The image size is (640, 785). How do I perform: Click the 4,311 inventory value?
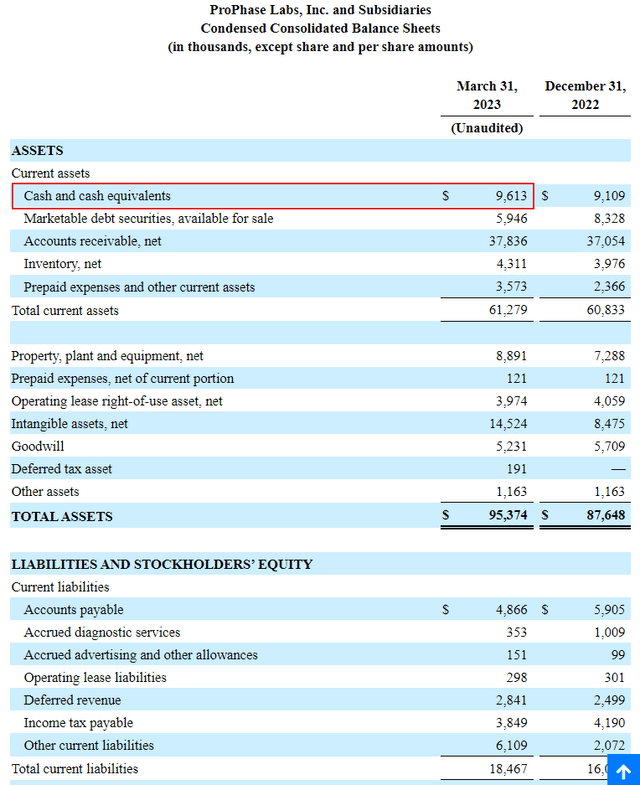(511, 264)
